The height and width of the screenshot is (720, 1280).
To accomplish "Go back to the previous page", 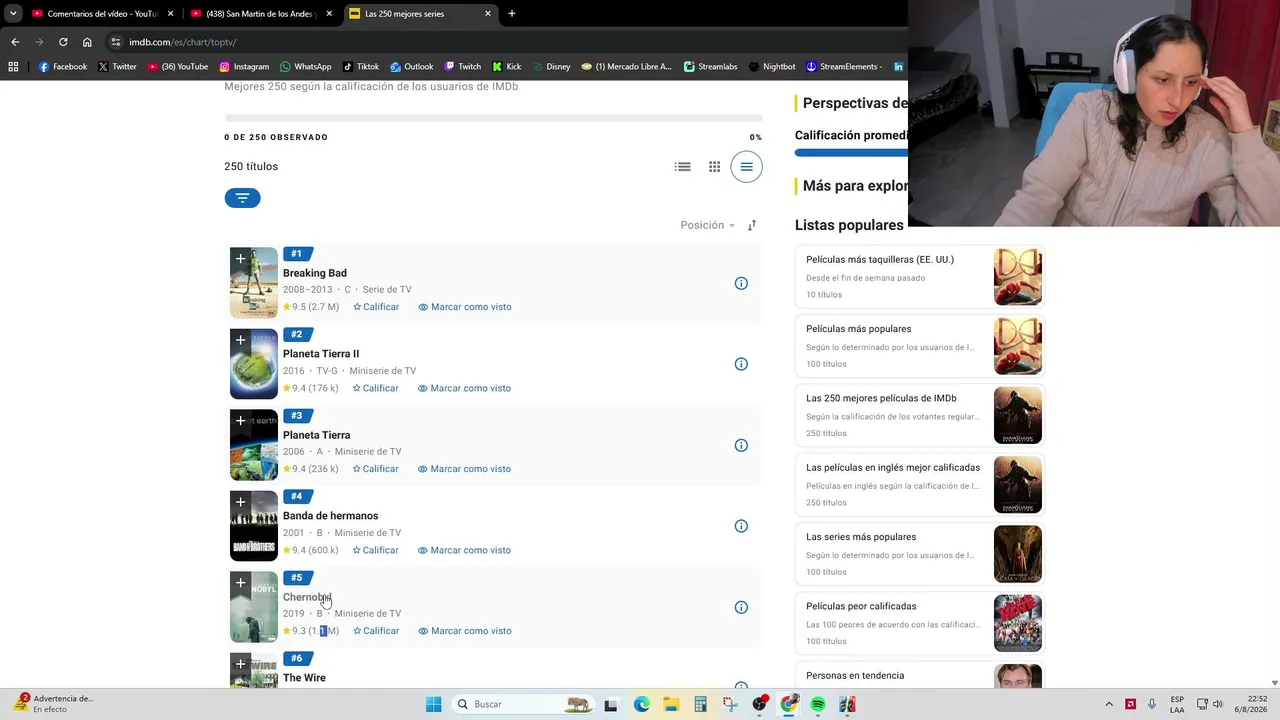I will (15, 42).
